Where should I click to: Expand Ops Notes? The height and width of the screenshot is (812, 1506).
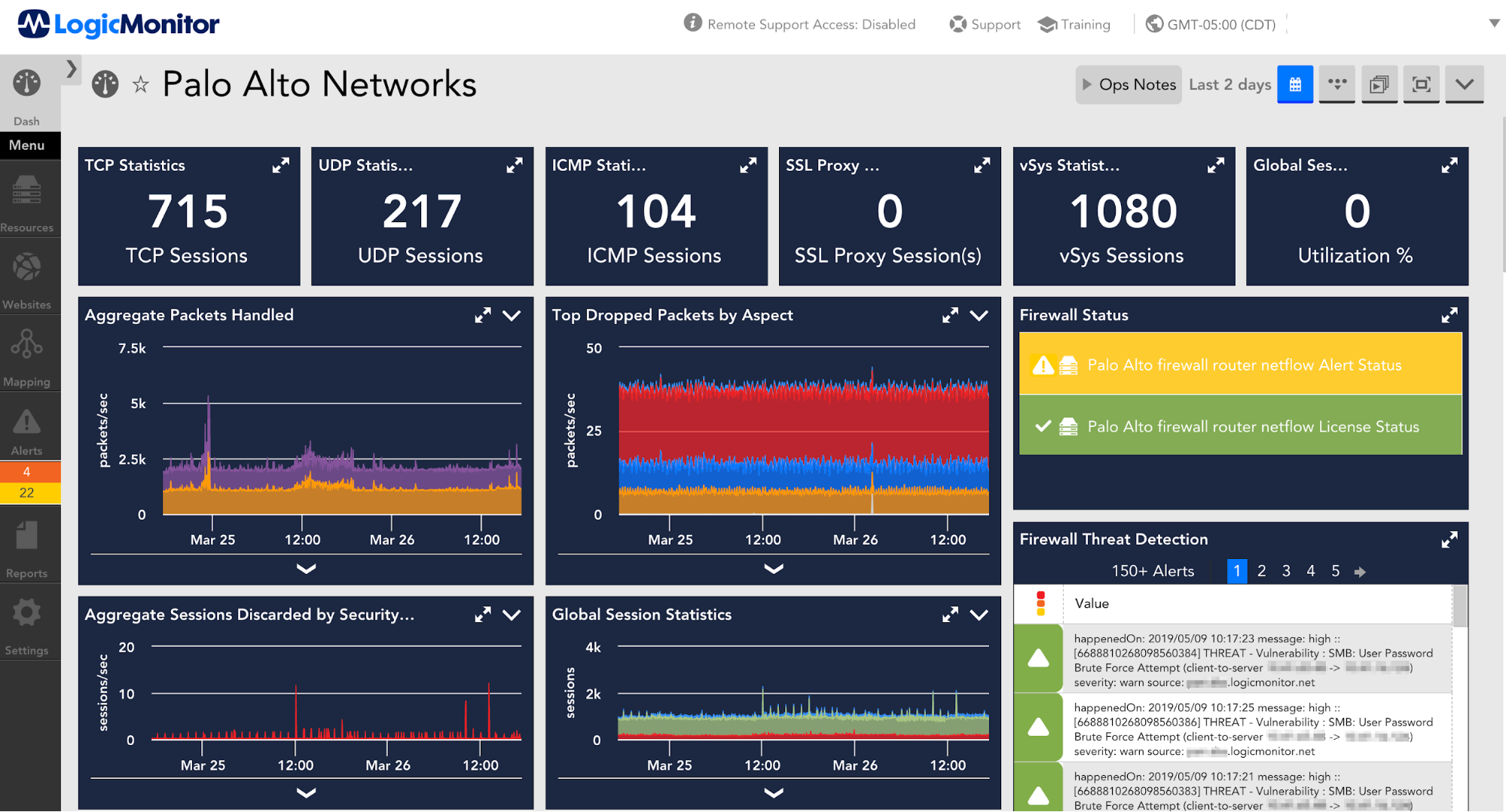tap(1129, 84)
